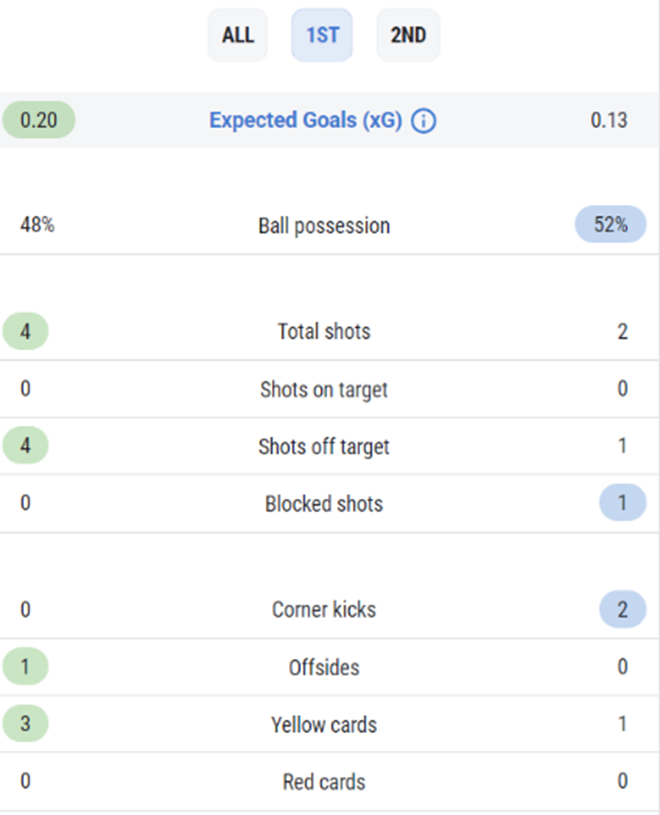The width and height of the screenshot is (660, 815).
Task: Click the 52% possession badge
Action: (x=611, y=225)
